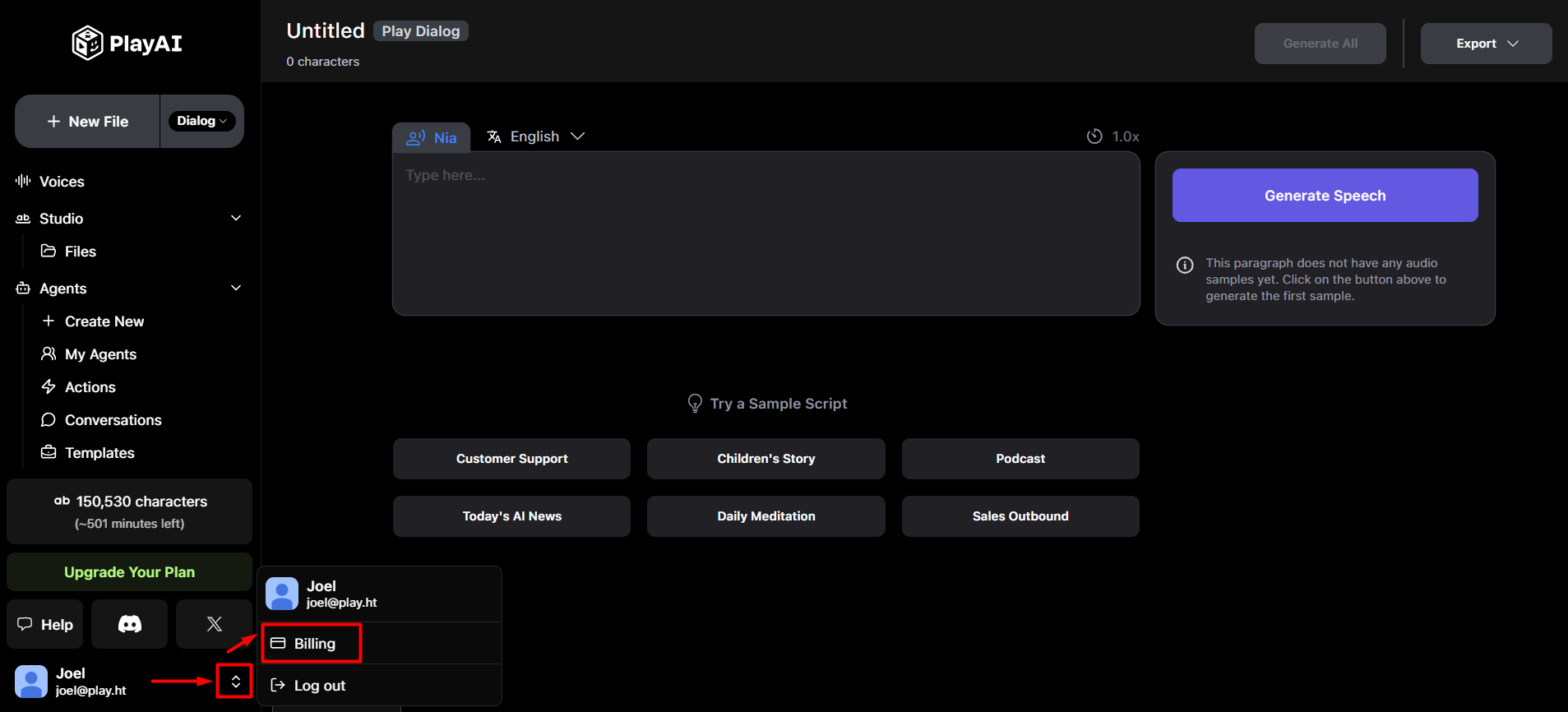Screen dimensions: 1568x712
Task: Collapse the Agents section chevron
Action: [x=236, y=288]
